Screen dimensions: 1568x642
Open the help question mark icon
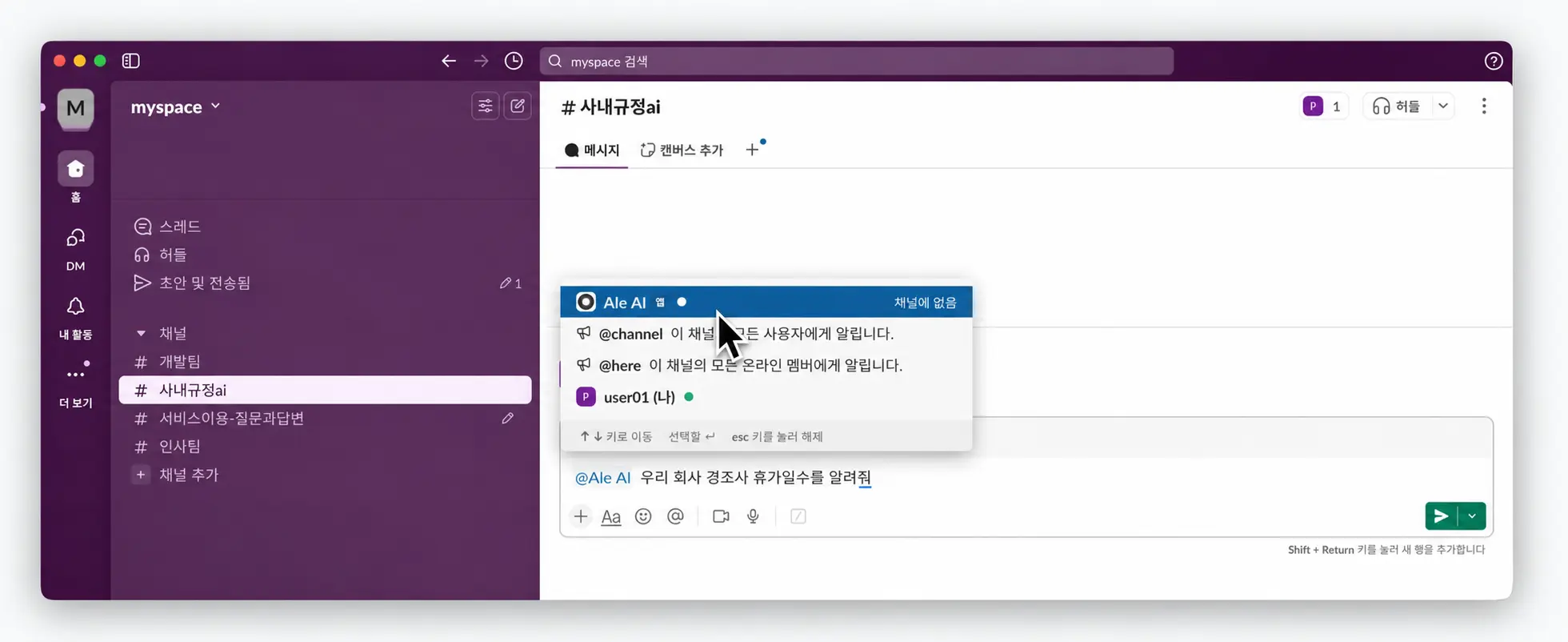click(x=1493, y=61)
